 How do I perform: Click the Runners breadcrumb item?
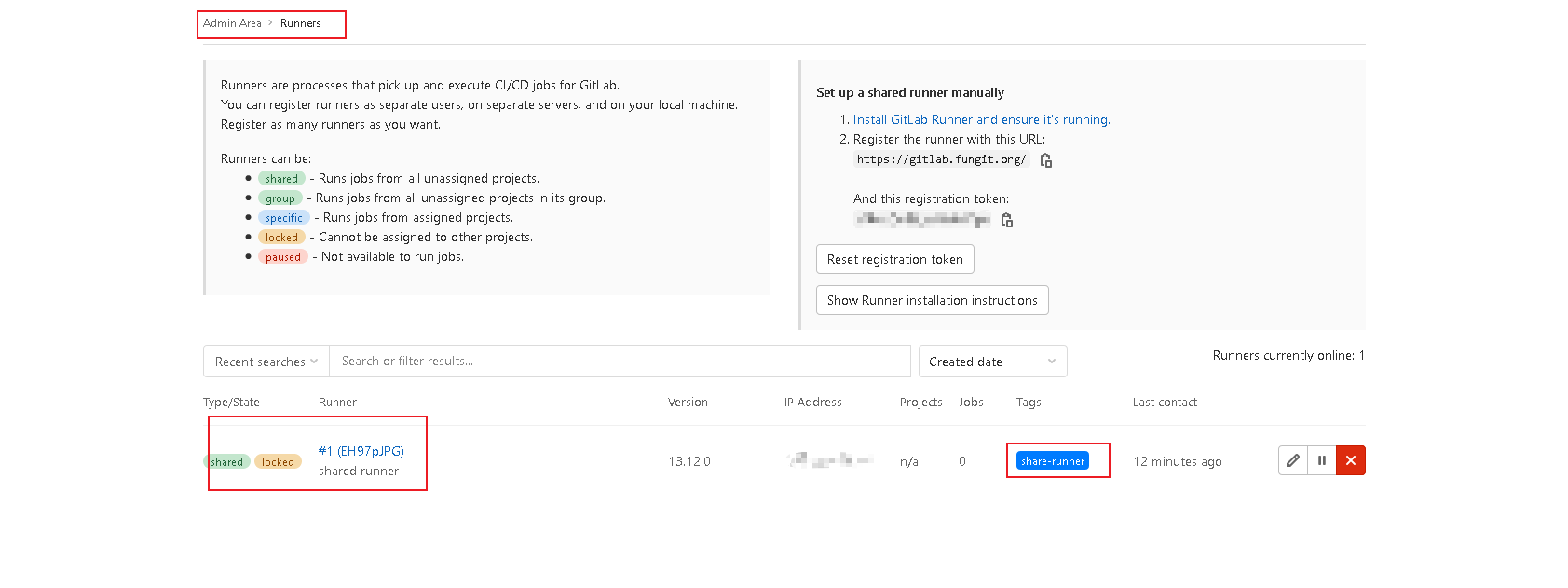pos(300,23)
